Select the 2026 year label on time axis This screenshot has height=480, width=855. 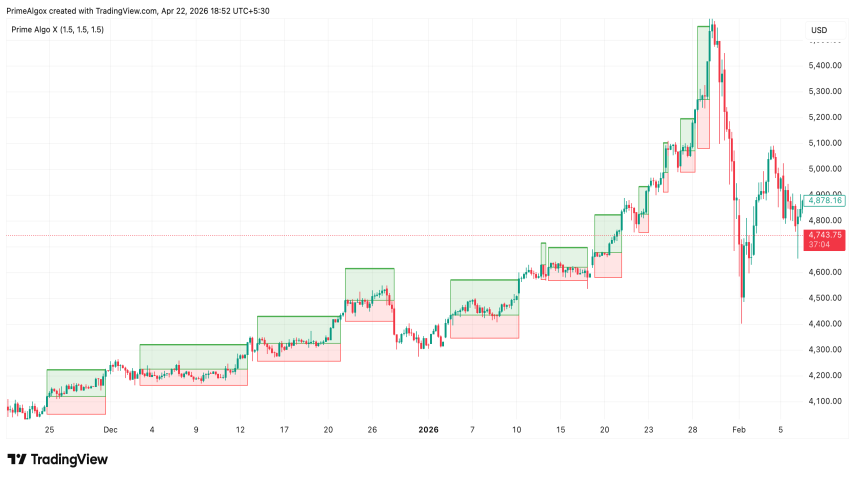[428, 429]
